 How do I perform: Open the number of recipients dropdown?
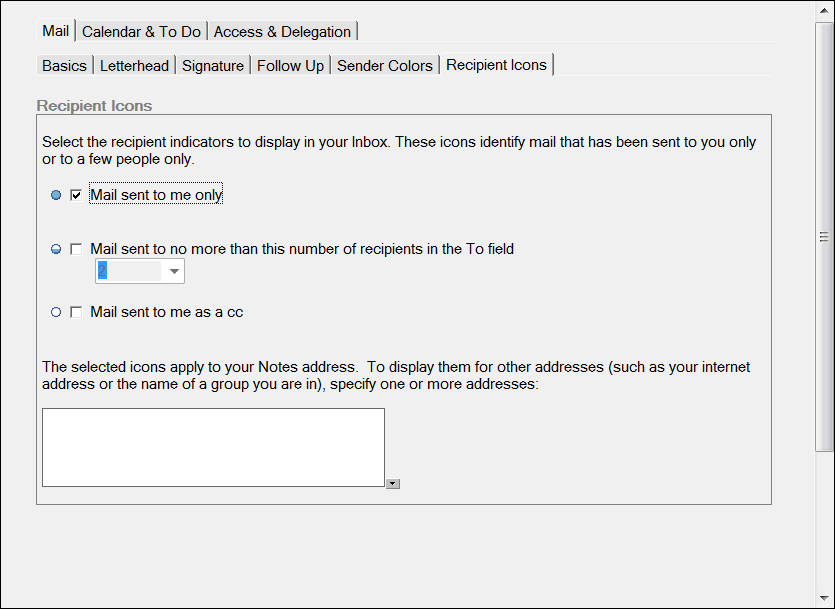[x=174, y=271]
